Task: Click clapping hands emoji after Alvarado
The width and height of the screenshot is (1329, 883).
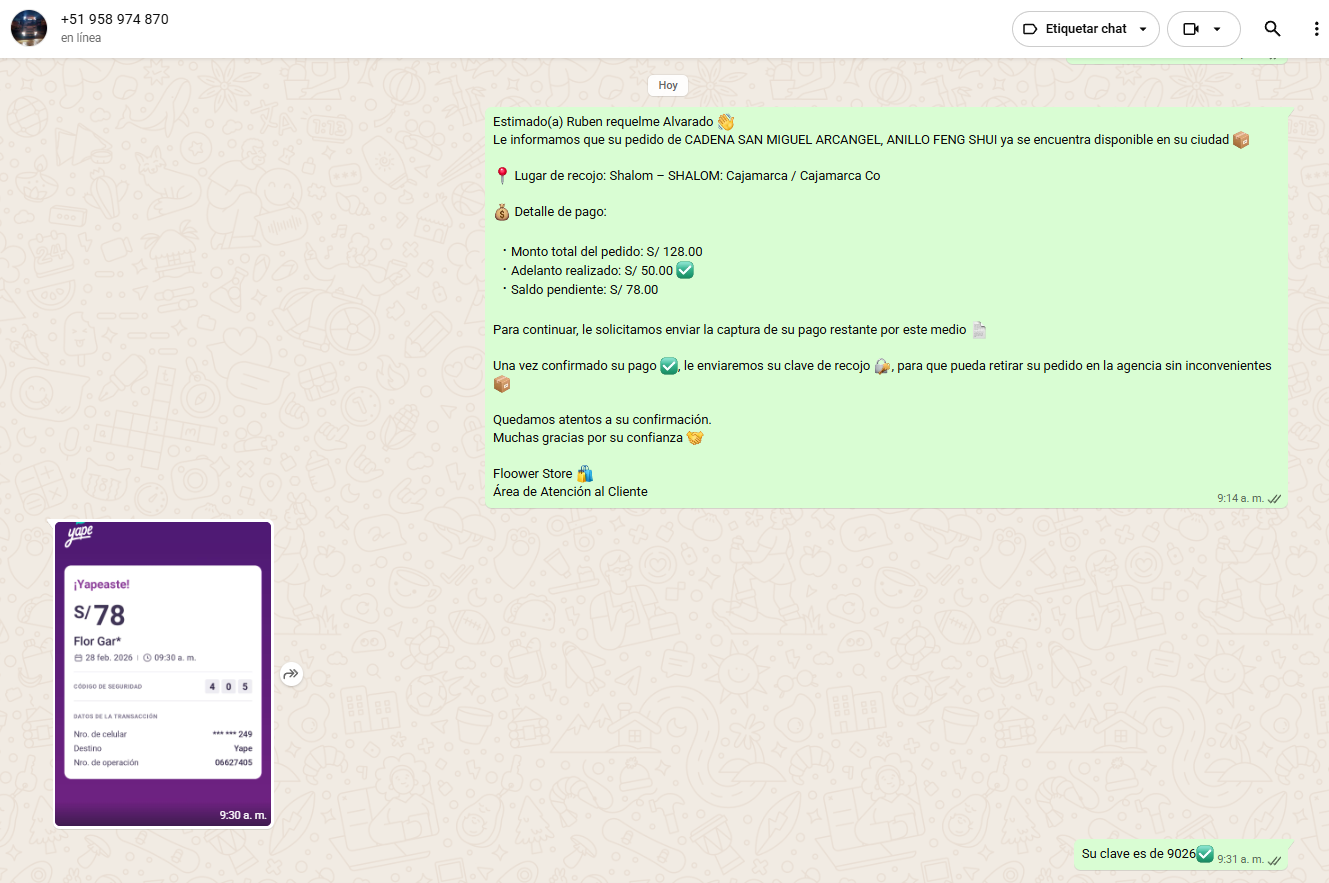Action: point(726,122)
